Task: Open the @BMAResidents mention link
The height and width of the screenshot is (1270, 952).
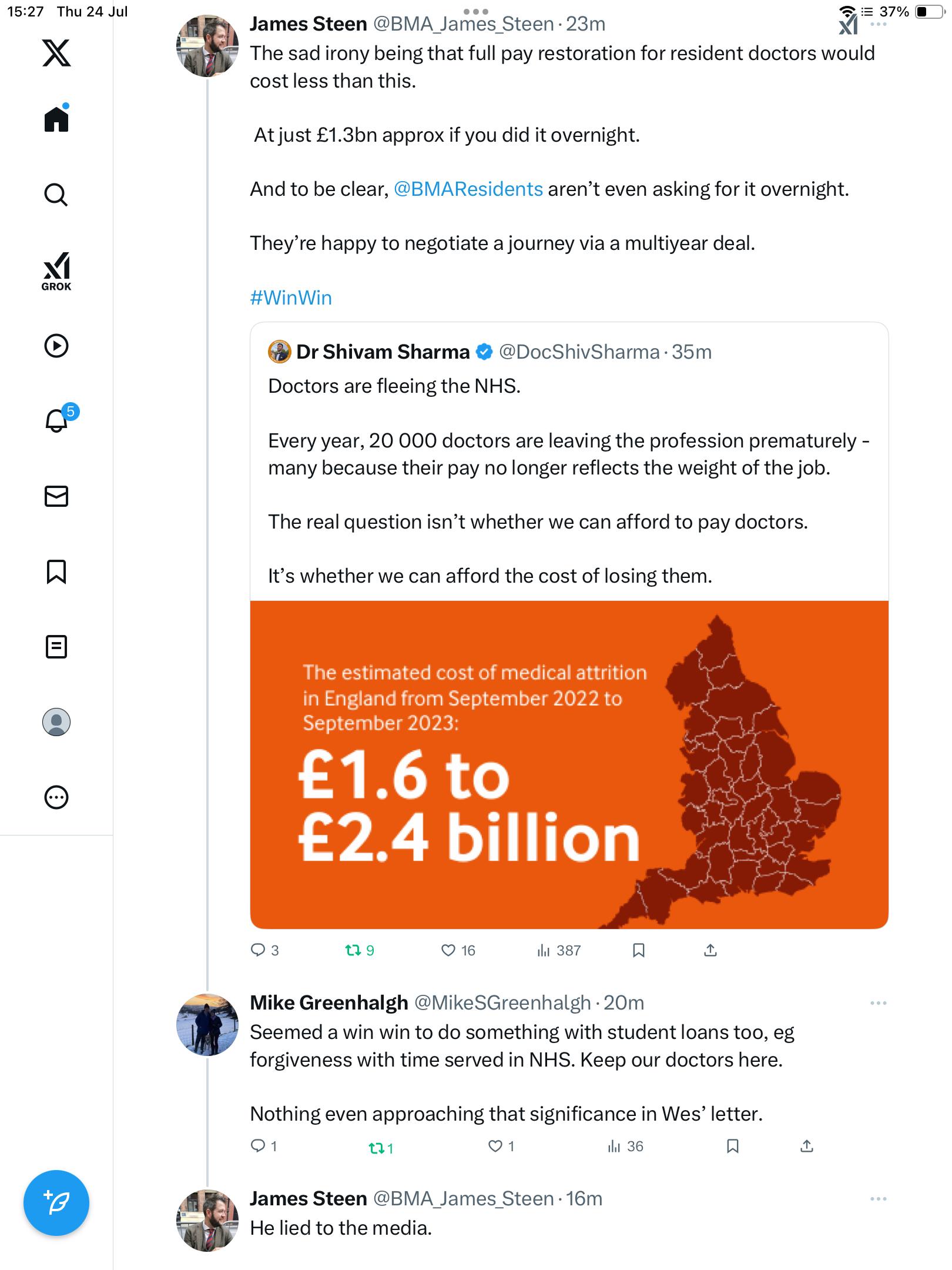Action: (468, 189)
